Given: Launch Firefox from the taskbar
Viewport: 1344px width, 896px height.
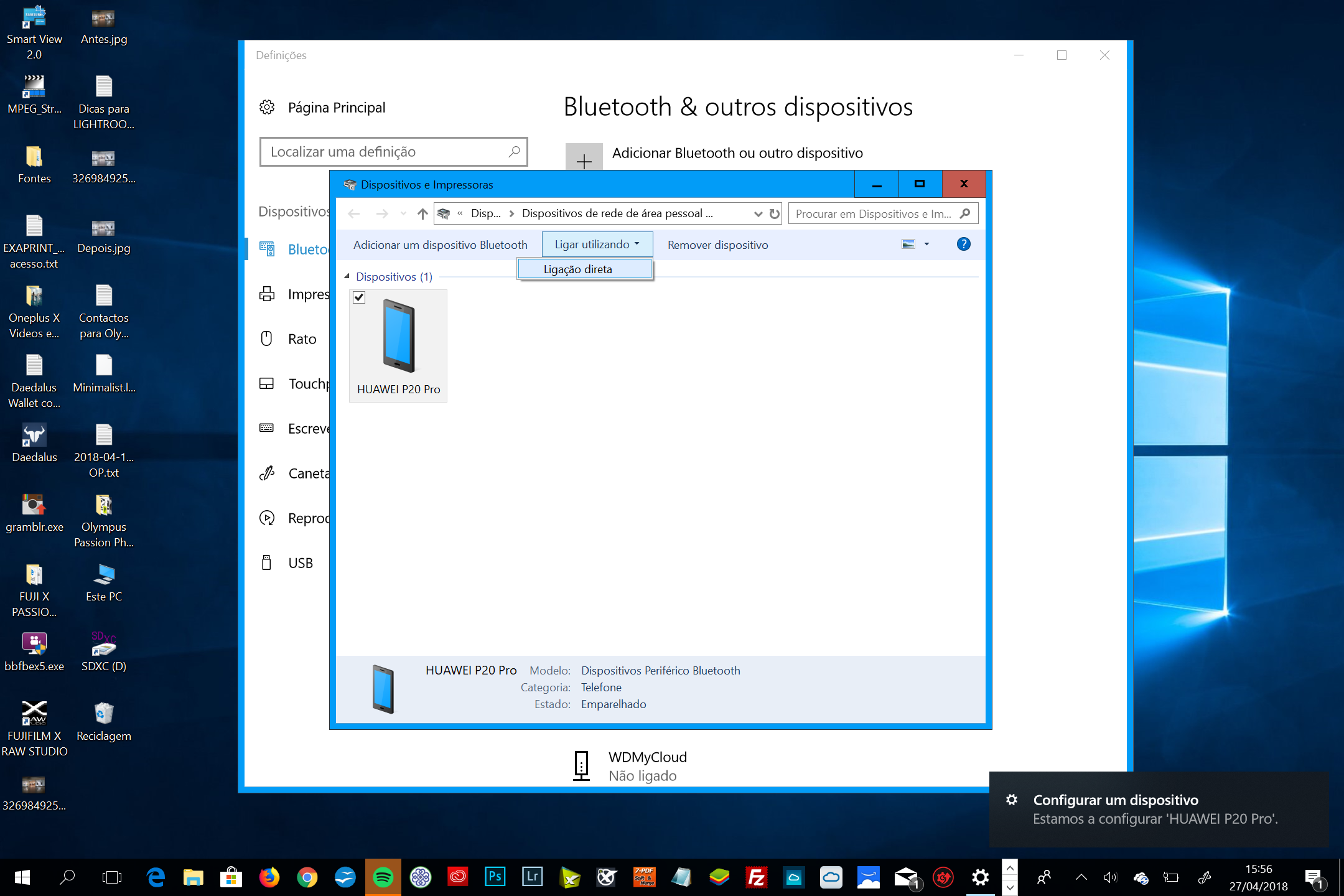Looking at the screenshot, I should coord(269,877).
